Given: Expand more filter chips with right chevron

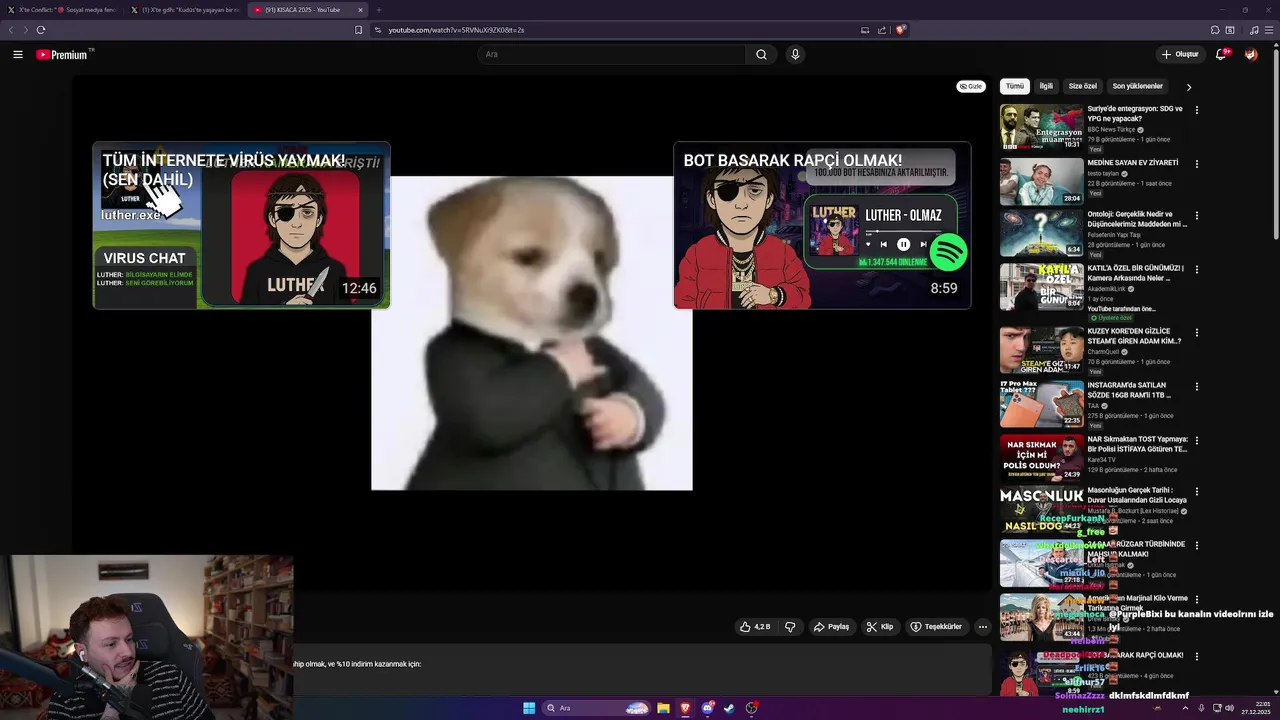Looking at the screenshot, I should tap(1189, 87).
